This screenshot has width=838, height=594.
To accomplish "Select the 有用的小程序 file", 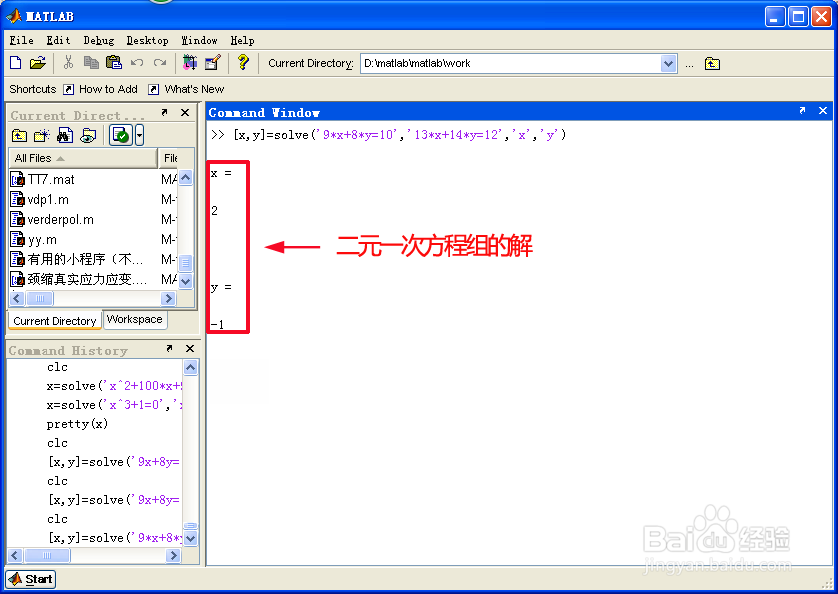I will pyautogui.click(x=77, y=260).
